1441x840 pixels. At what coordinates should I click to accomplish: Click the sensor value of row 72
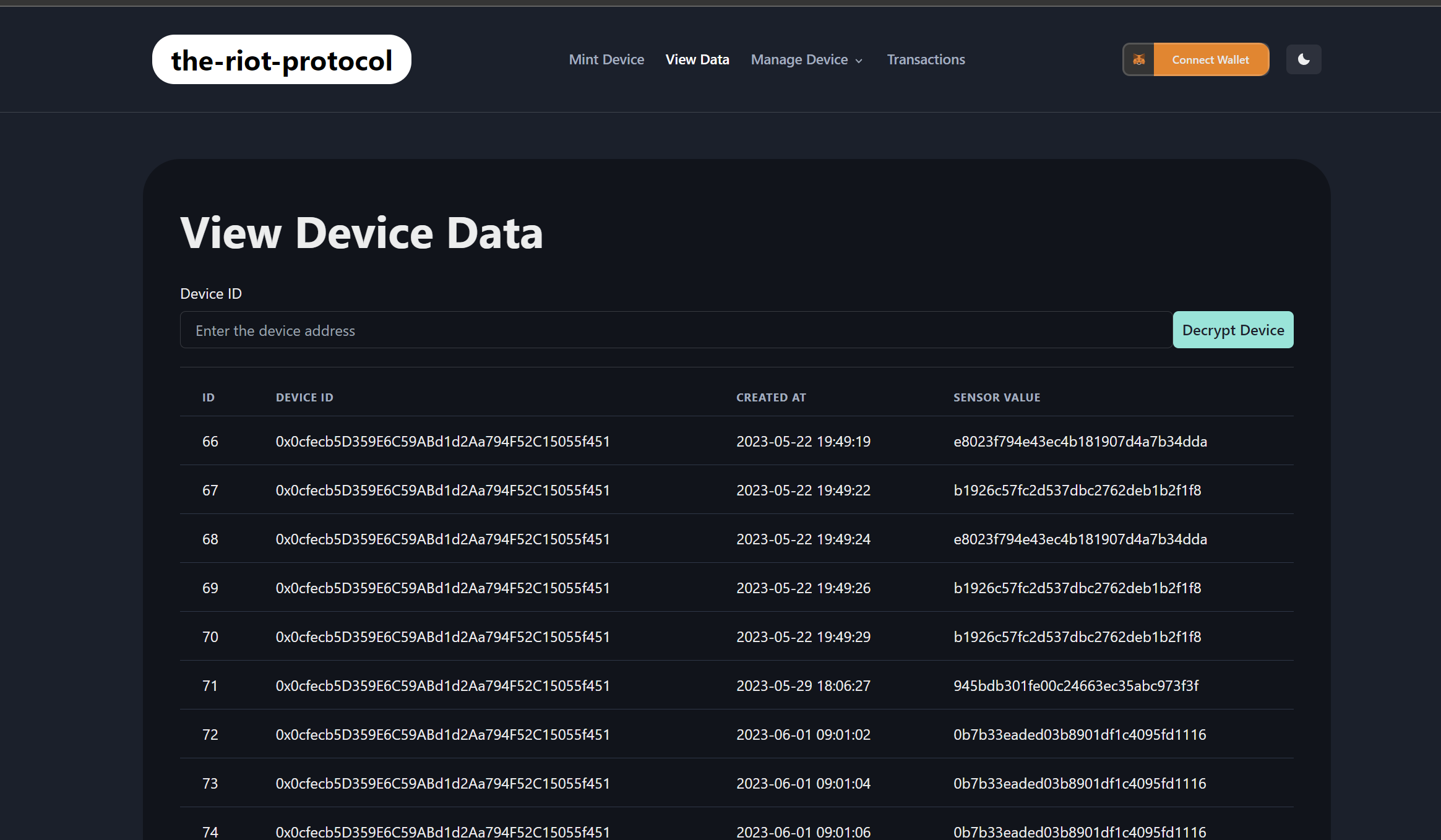[x=1080, y=734]
